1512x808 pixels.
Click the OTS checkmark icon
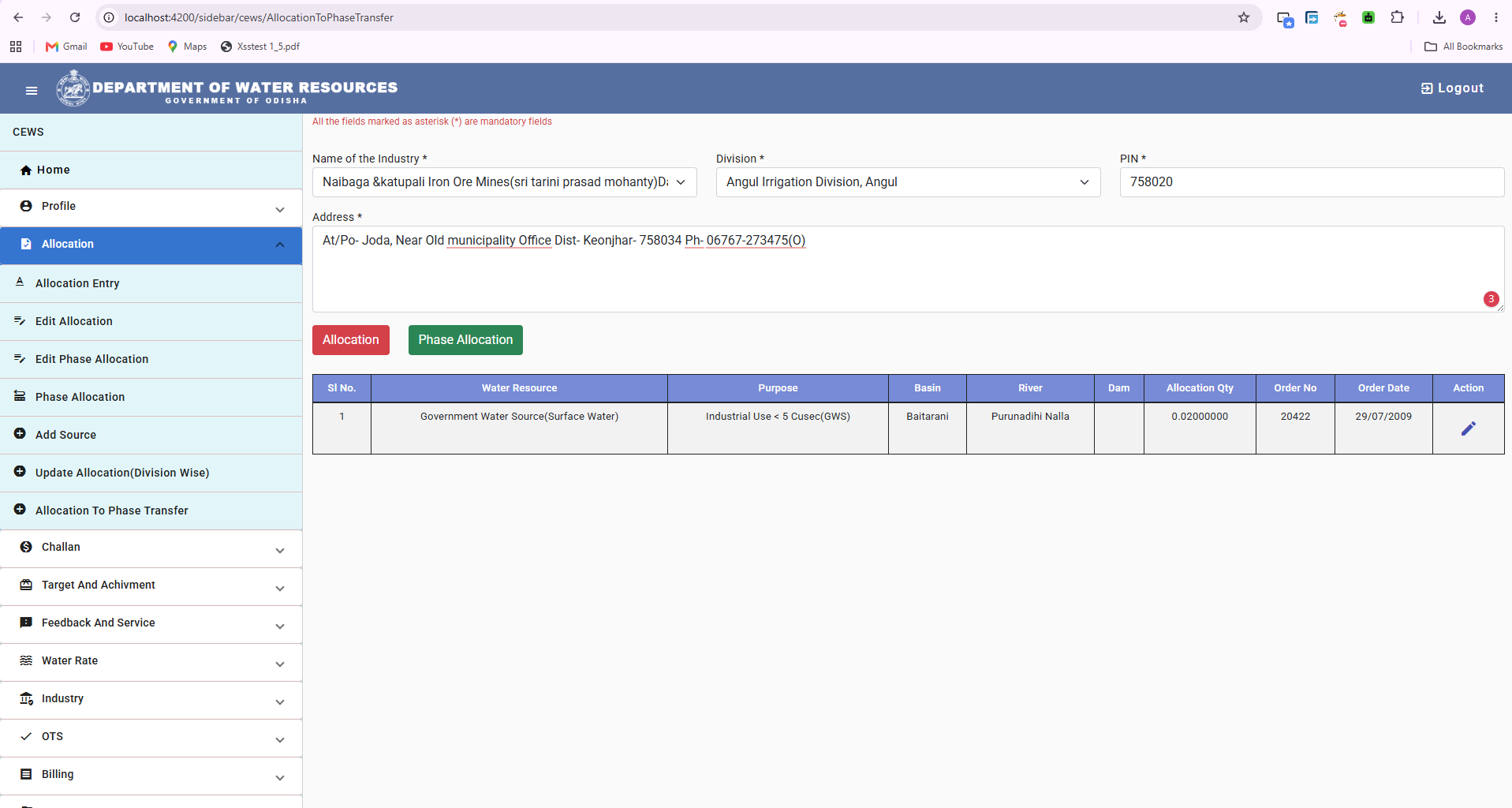(26, 736)
